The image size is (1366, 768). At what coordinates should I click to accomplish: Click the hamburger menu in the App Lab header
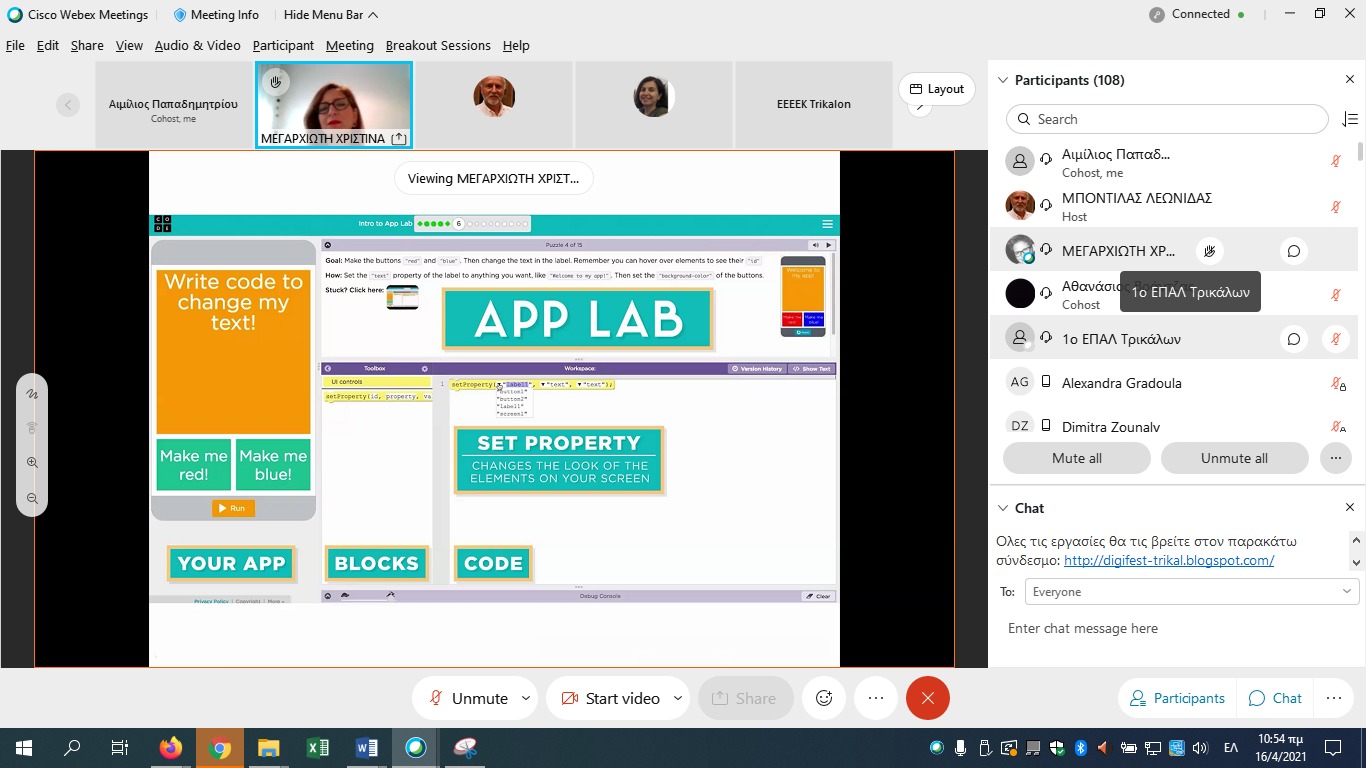click(827, 224)
